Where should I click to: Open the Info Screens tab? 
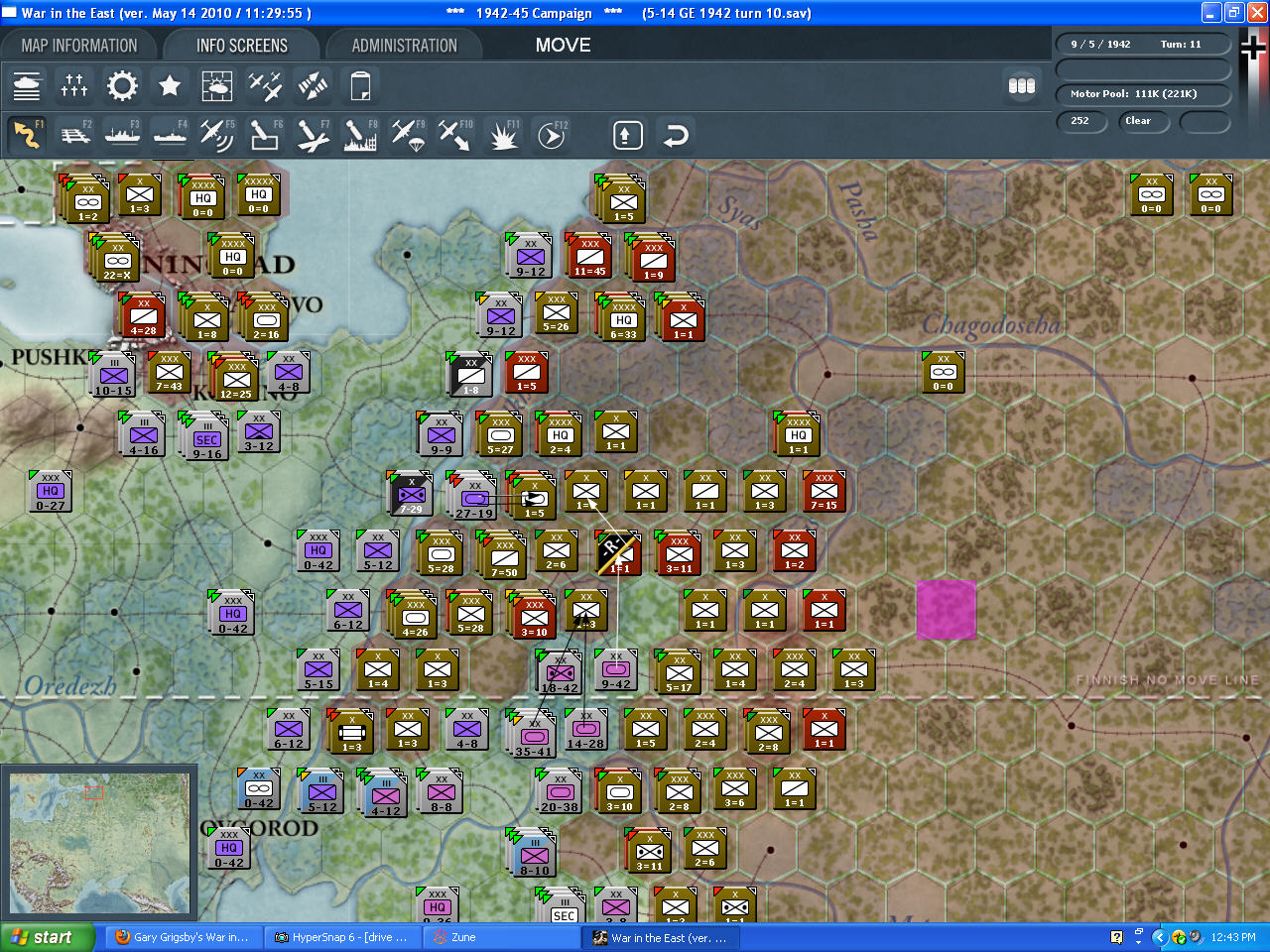point(242,46)
